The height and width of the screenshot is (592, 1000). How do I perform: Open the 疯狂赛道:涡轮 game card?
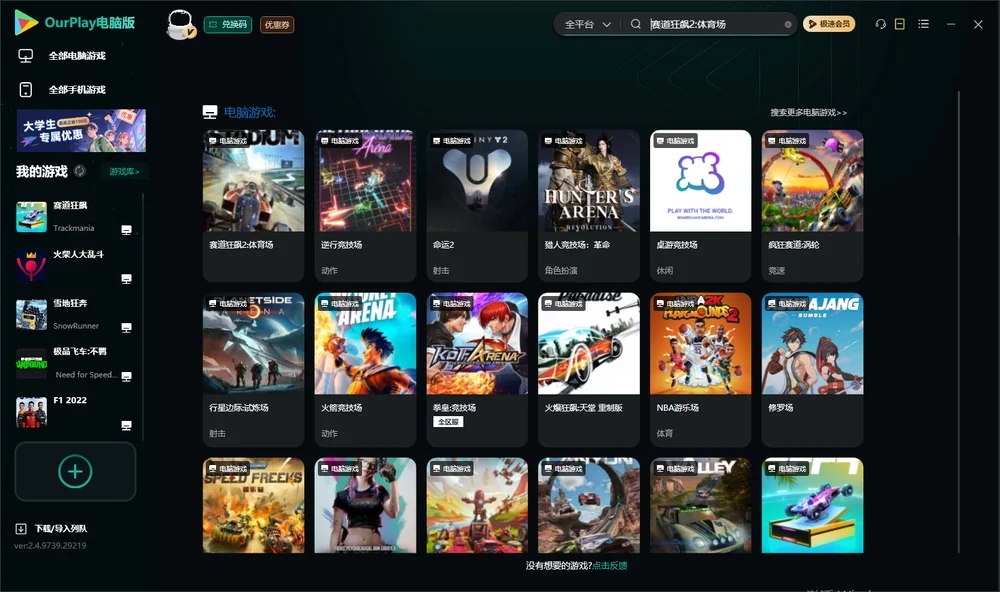click(812, 205)
